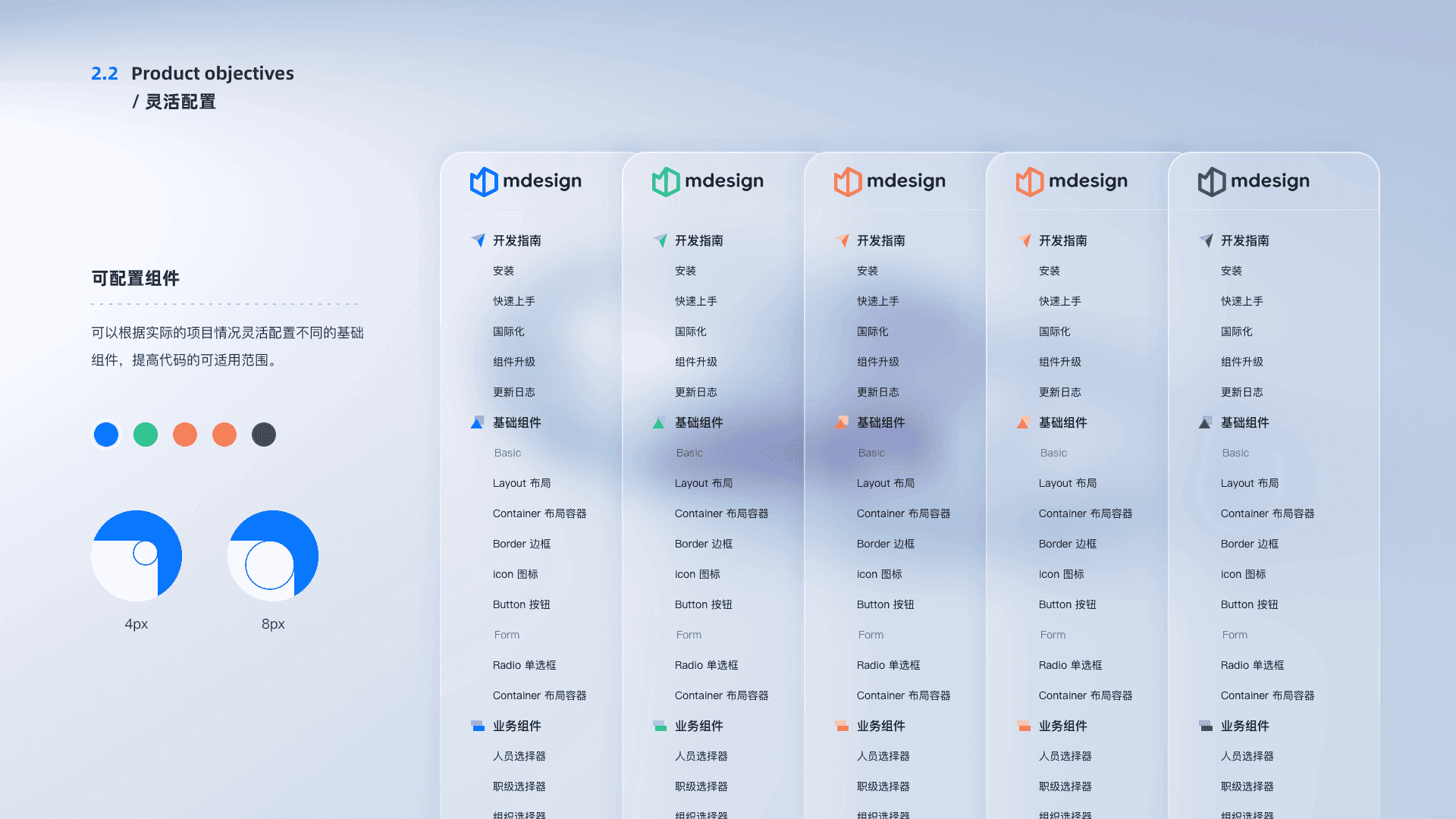Click orange paper plane icon in third panel
The width and height of the screenshot is (1456, 819).
pyautogui.click(x=842, y=240)
